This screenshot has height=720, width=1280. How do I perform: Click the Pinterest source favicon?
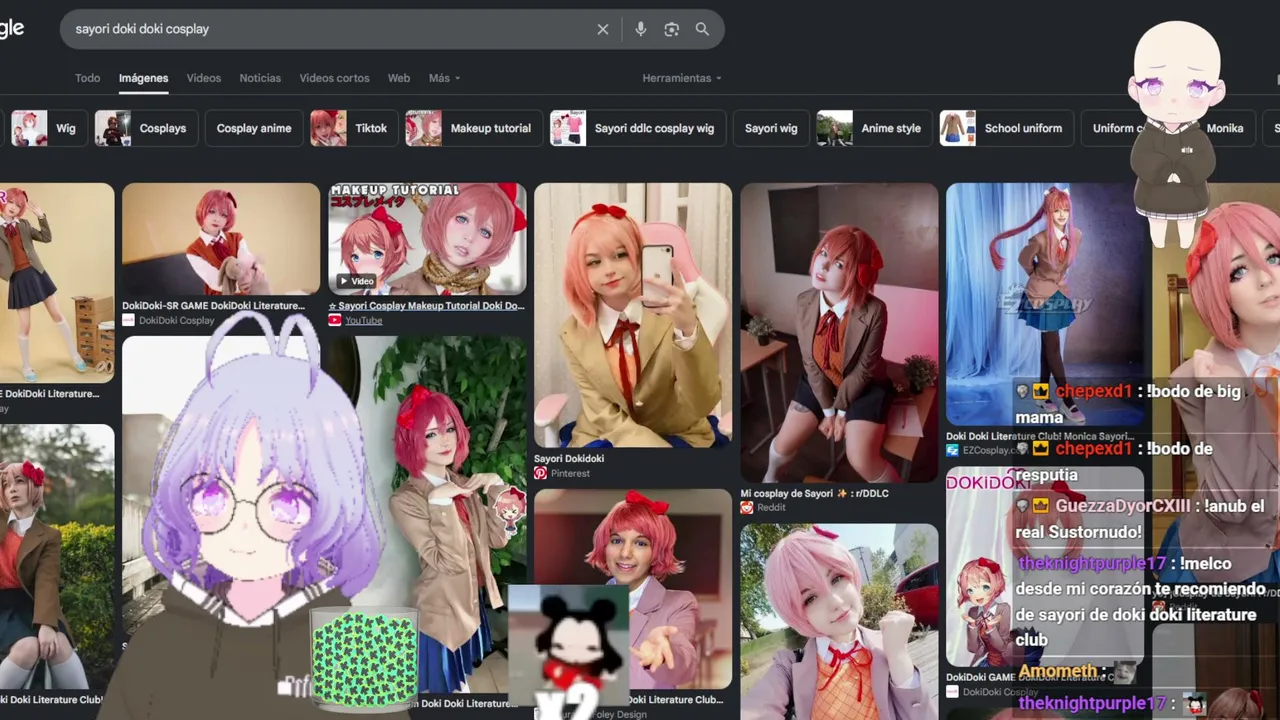pos(540,473)
